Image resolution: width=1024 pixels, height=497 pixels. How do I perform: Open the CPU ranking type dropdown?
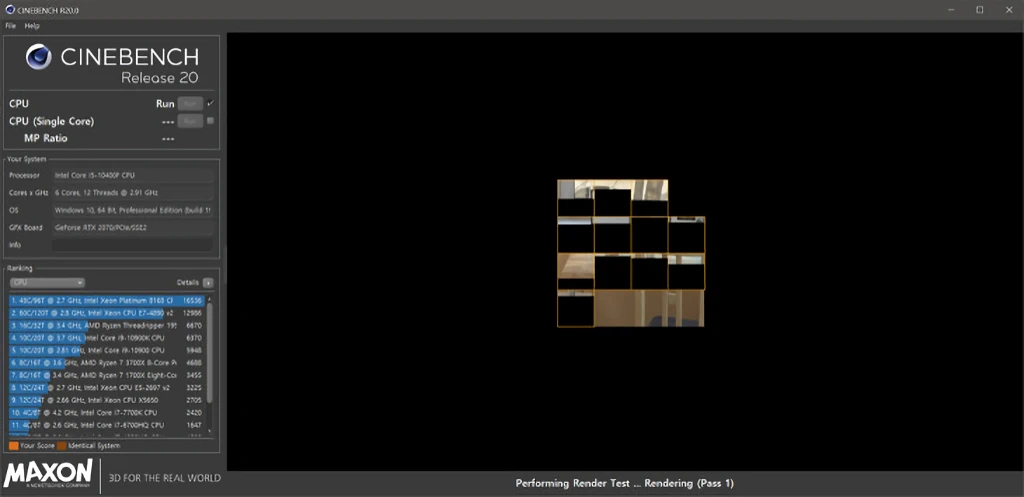click(48, 283)
